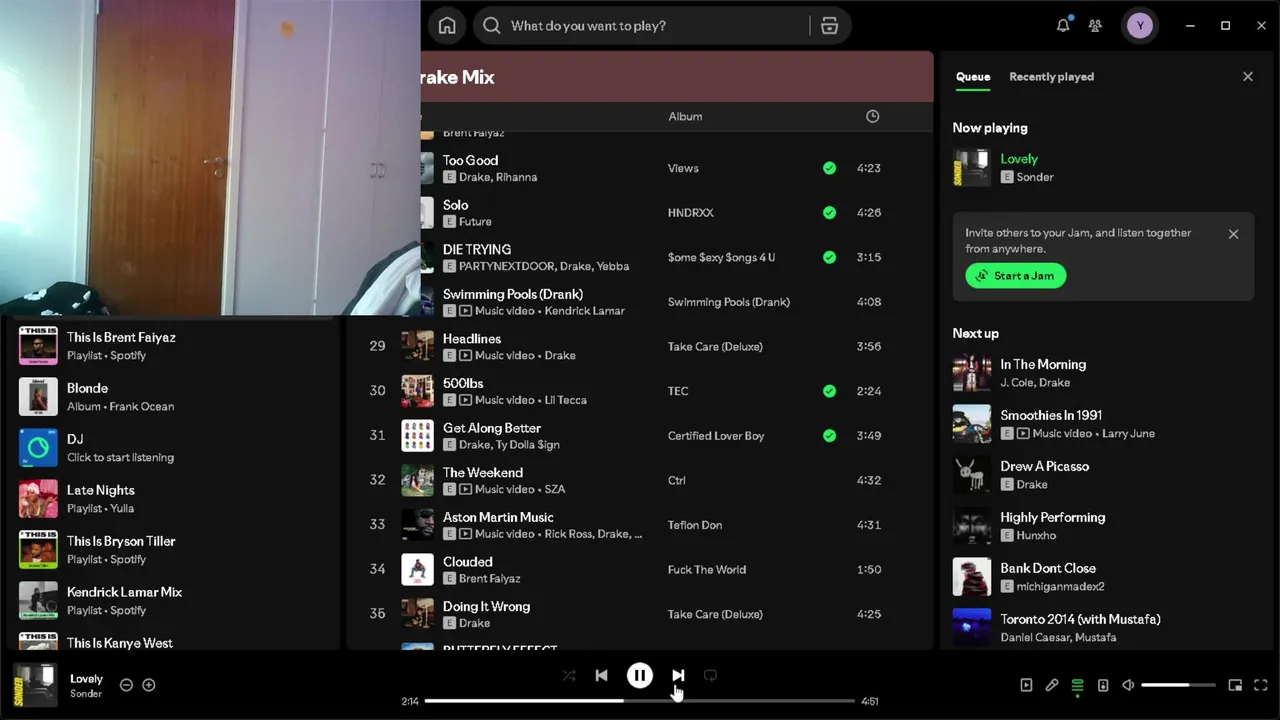
Task: Start the DJ in the library
Action: click(x=175, y=448)
